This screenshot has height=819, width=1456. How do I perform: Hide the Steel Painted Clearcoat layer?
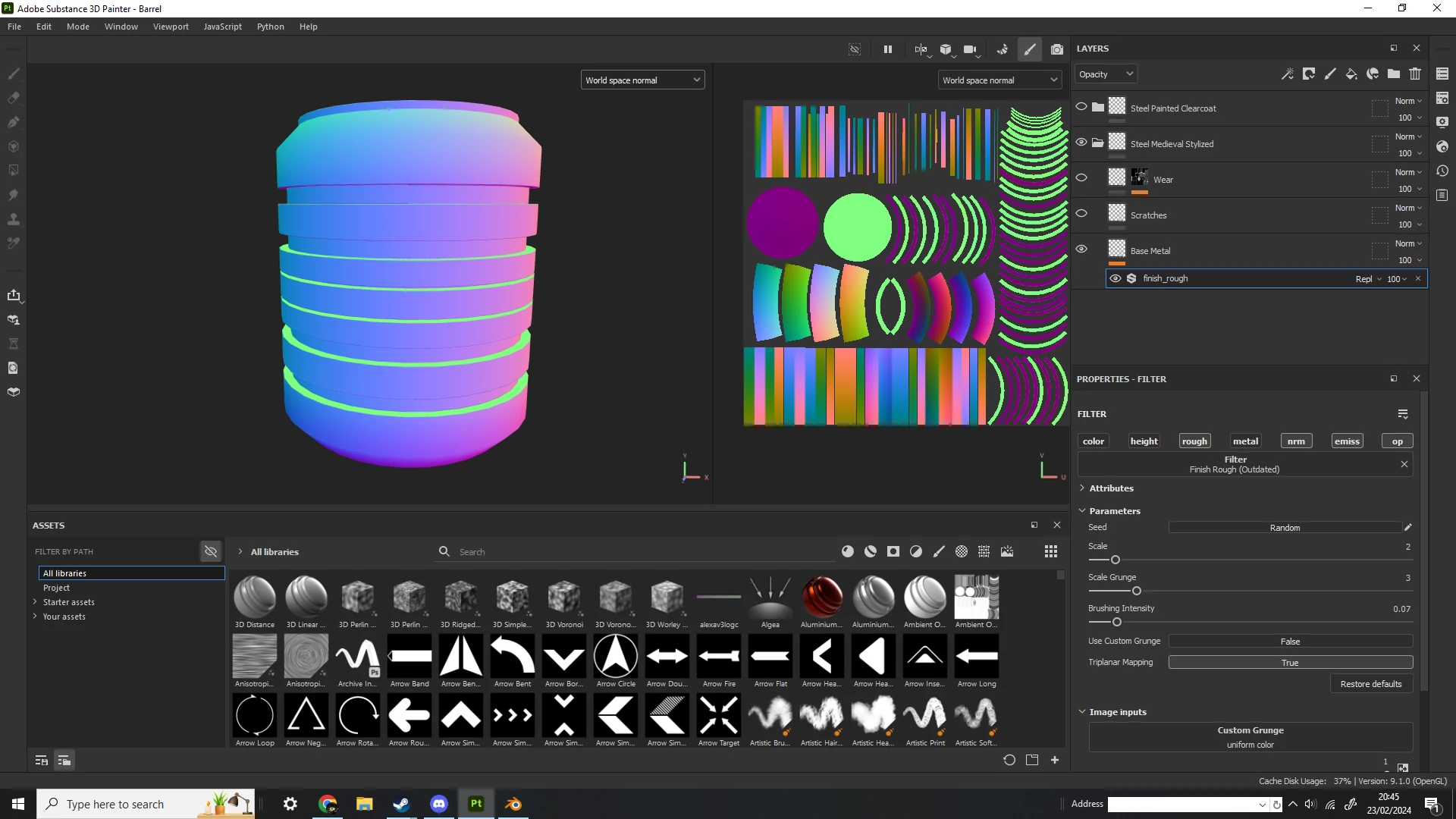click(1081, 107)
